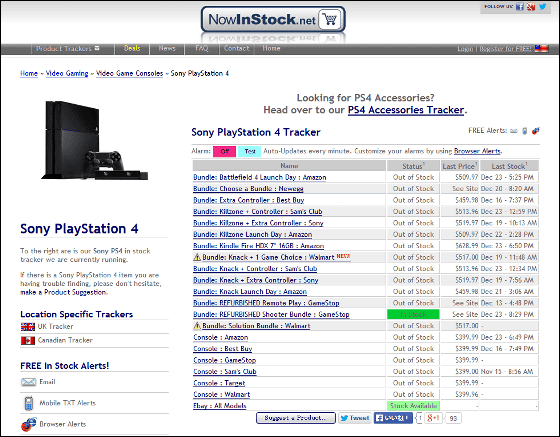Screen dimensions: 560x437
Task: Open the PS4 Accessories Tracker link
Action: [406, 110]
